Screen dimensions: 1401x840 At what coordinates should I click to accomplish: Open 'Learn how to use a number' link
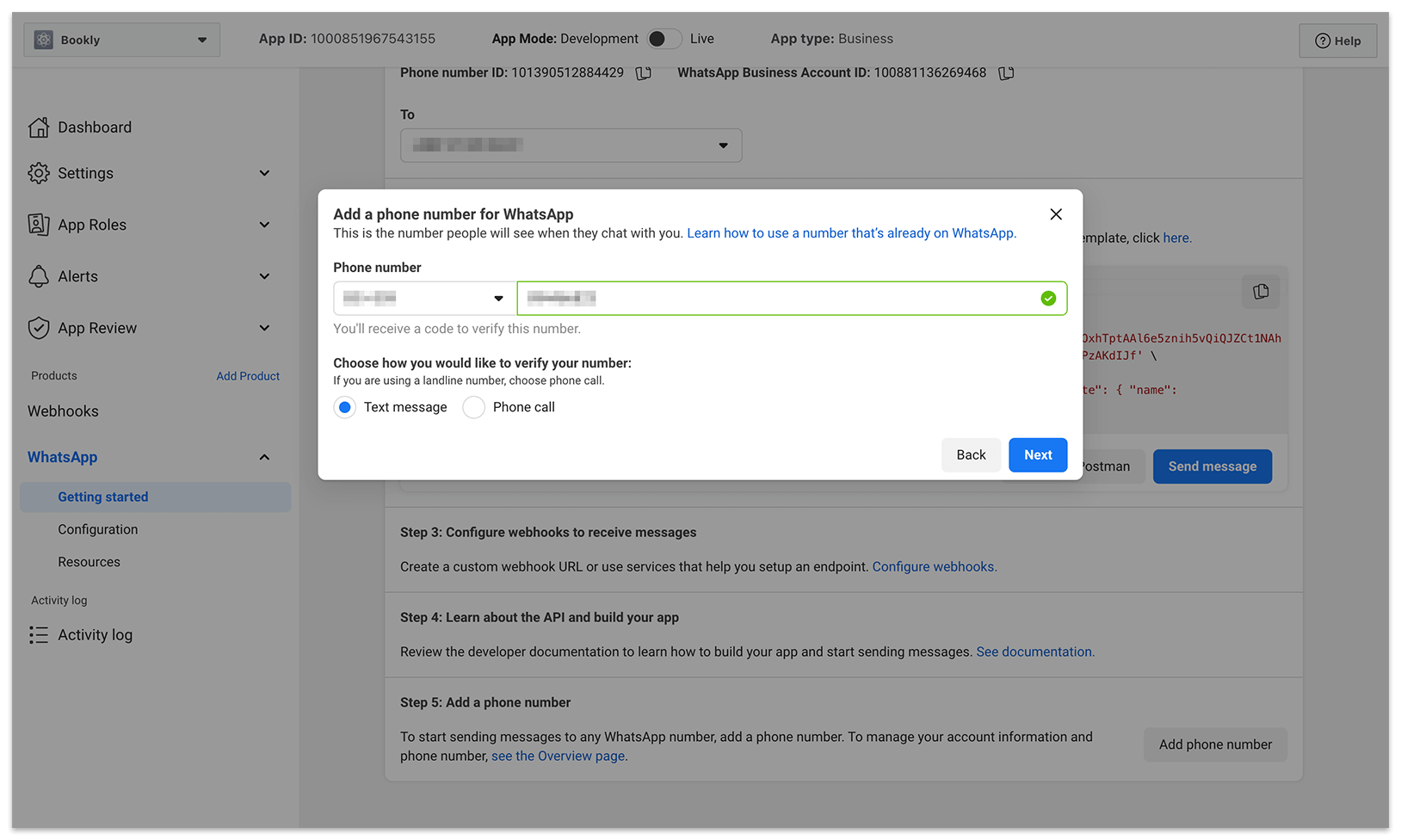(x=851, y=233)
